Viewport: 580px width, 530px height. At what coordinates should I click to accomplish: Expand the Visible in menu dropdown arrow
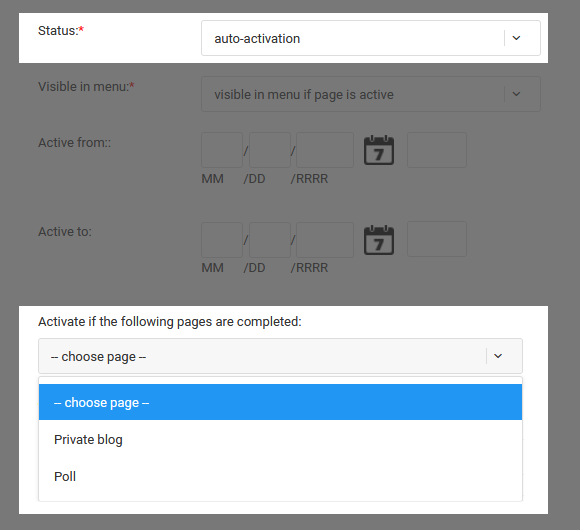(x=516, y=94)
